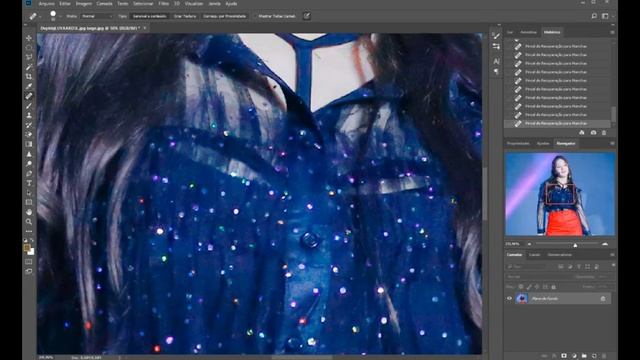
Task: Create a new layer in Layers panel
Action: tap(594, 356)
